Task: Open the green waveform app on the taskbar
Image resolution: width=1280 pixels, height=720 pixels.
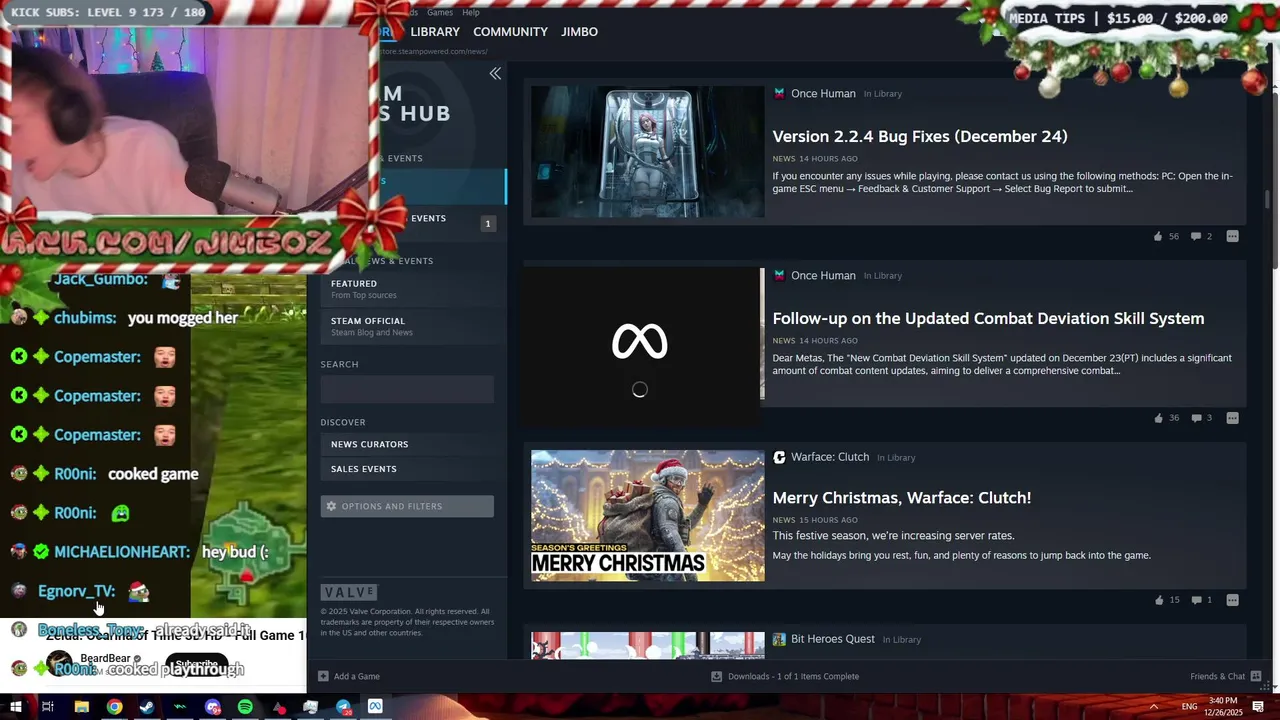Action: coord(180,707)
